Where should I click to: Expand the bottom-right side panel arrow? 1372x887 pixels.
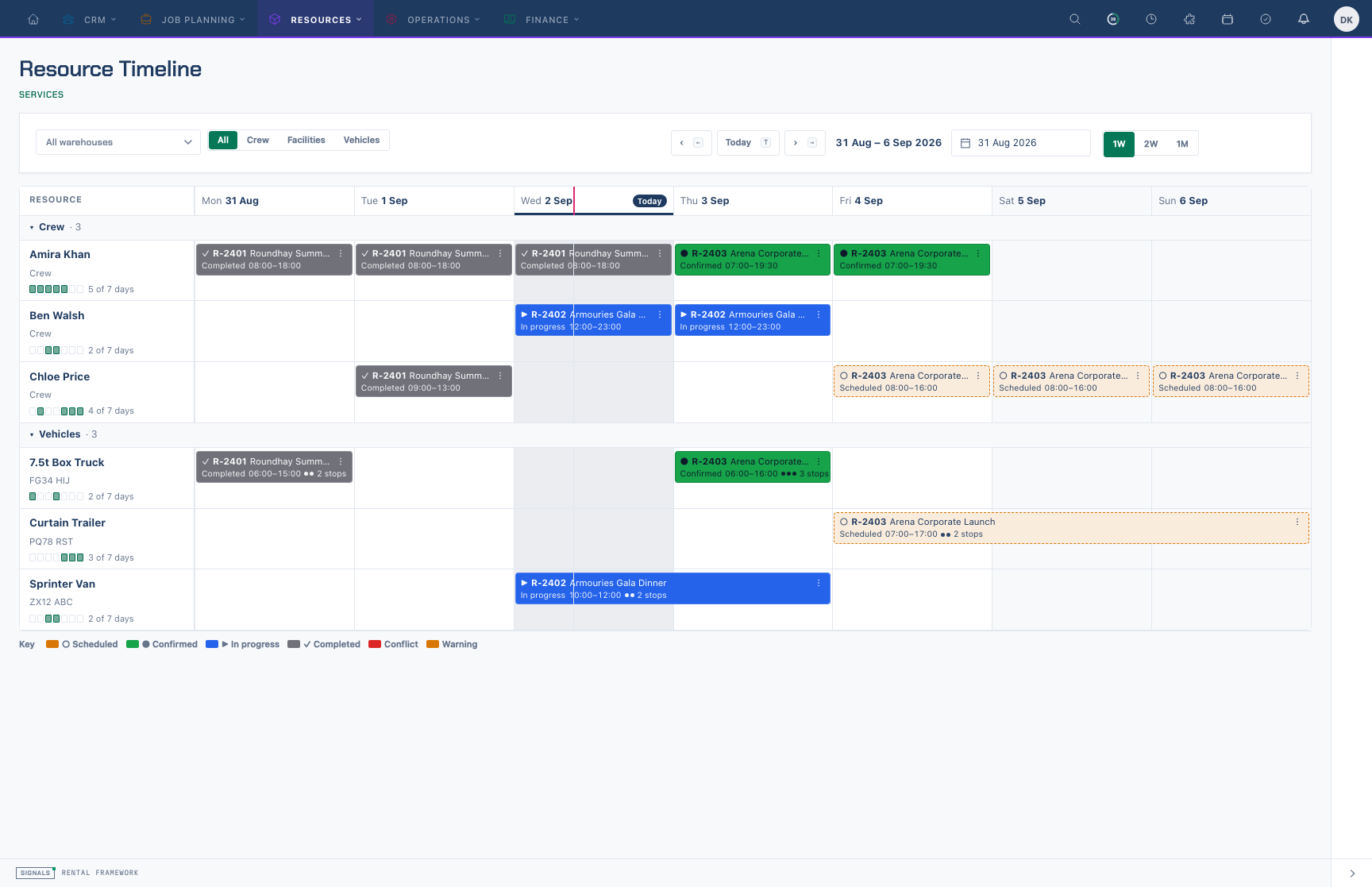tap(1352, 874)
